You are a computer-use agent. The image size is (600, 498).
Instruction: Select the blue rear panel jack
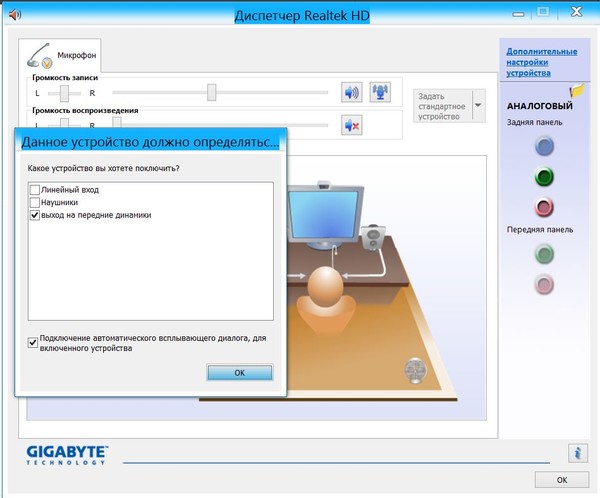click(544, 146)
